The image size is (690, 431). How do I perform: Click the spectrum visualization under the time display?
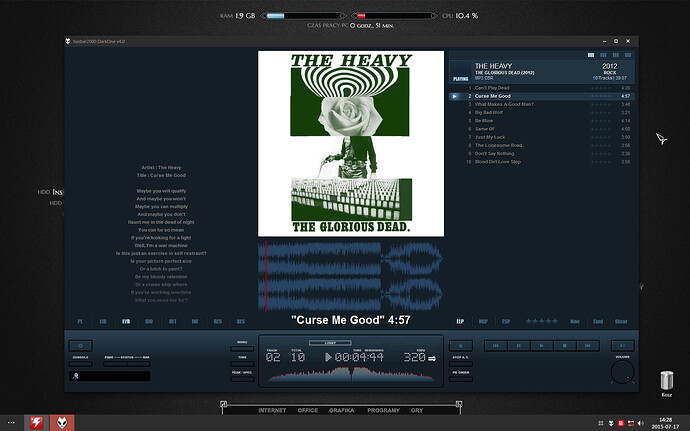[351, 374]
